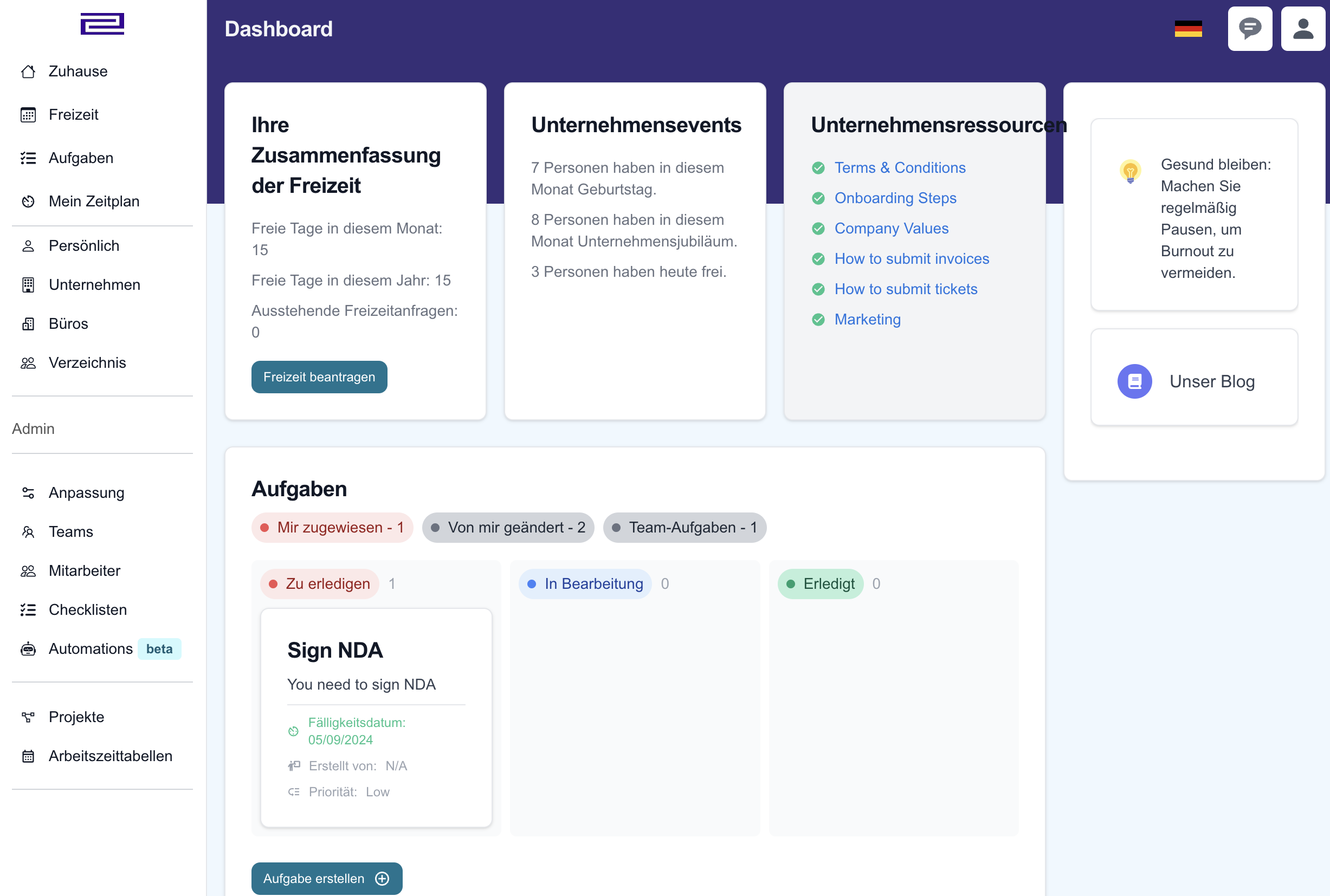The height and width of the screenshot is (896, 1330).
Task: Click the green check beside Terms & Conditions
Action: (x=818, y=168)
